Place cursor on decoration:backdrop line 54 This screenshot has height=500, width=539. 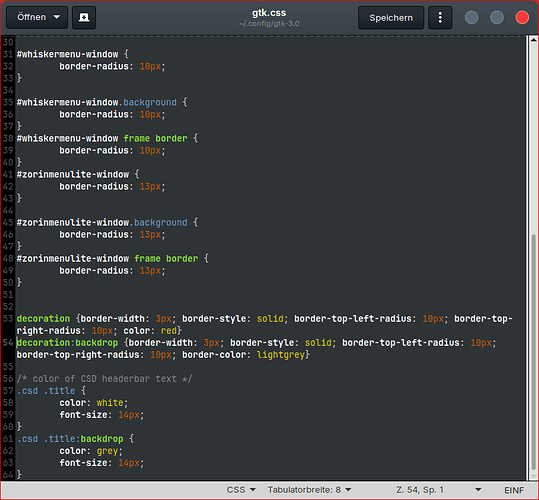coord(67,343)
